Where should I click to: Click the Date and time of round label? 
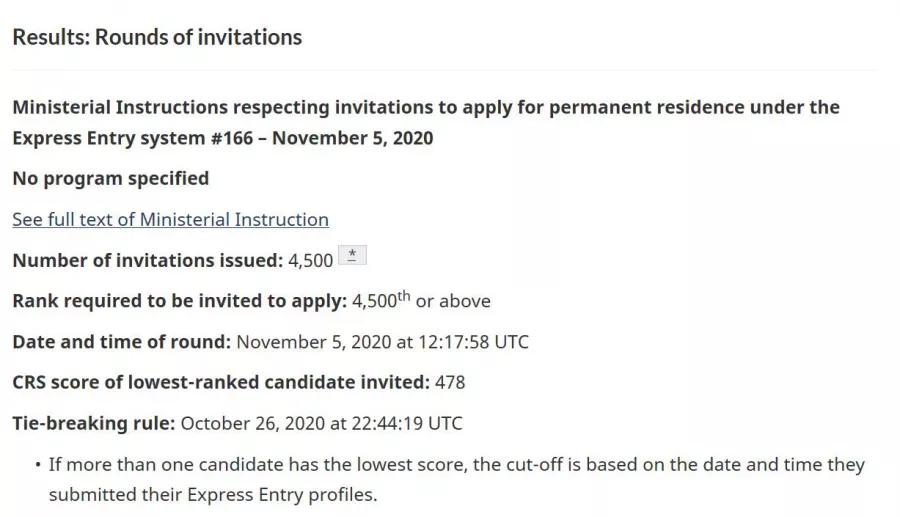click(x=122, y=342)
